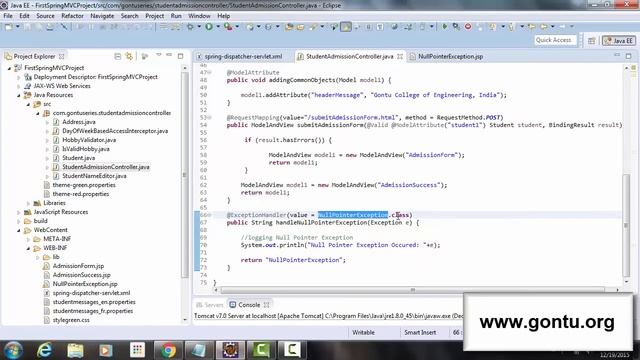
Task: Select DayOfWeekBasedAccessInterceptor.java file
Action: pos(115,131)
